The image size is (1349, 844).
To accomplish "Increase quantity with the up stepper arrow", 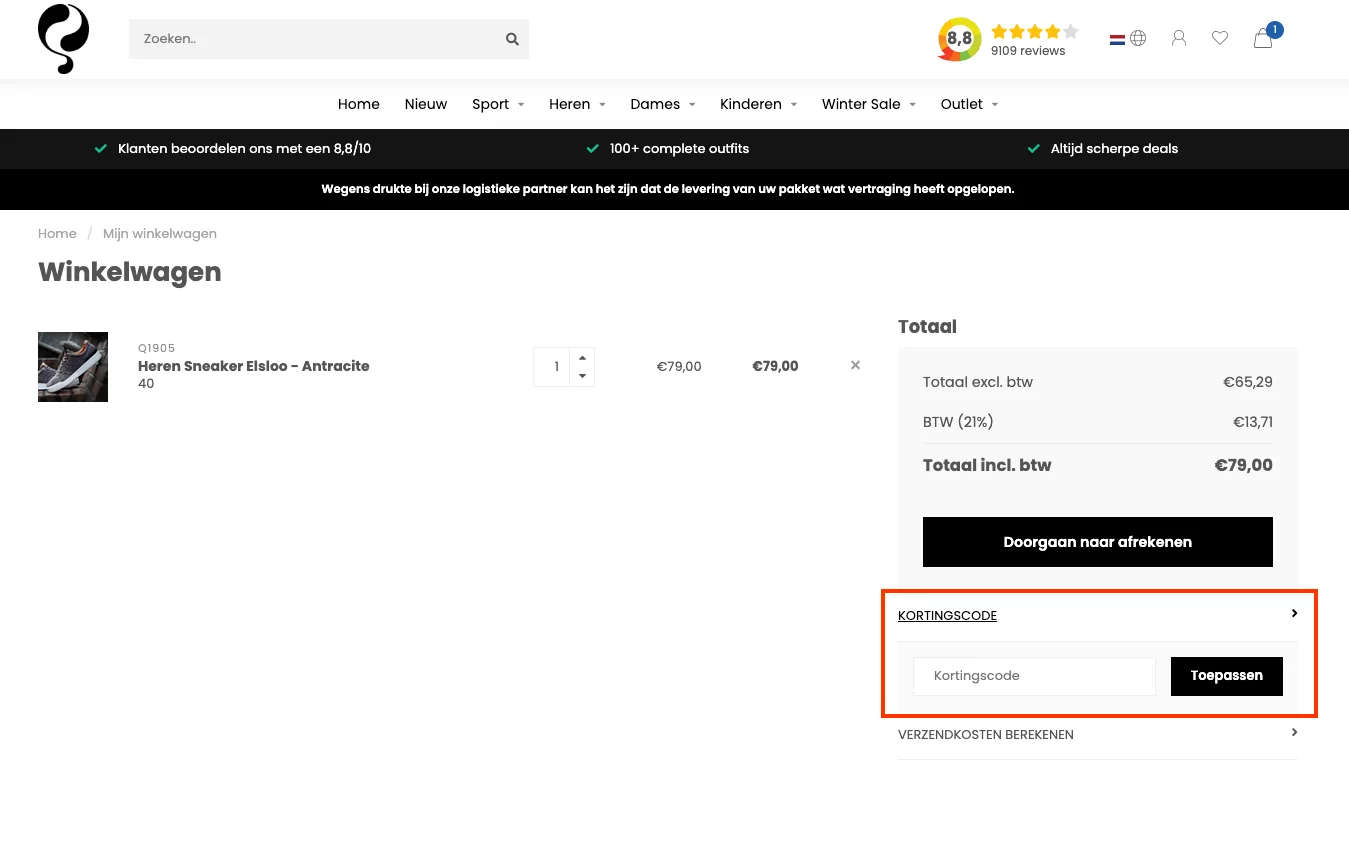I will pyautogui.click(x=581, y=356).
